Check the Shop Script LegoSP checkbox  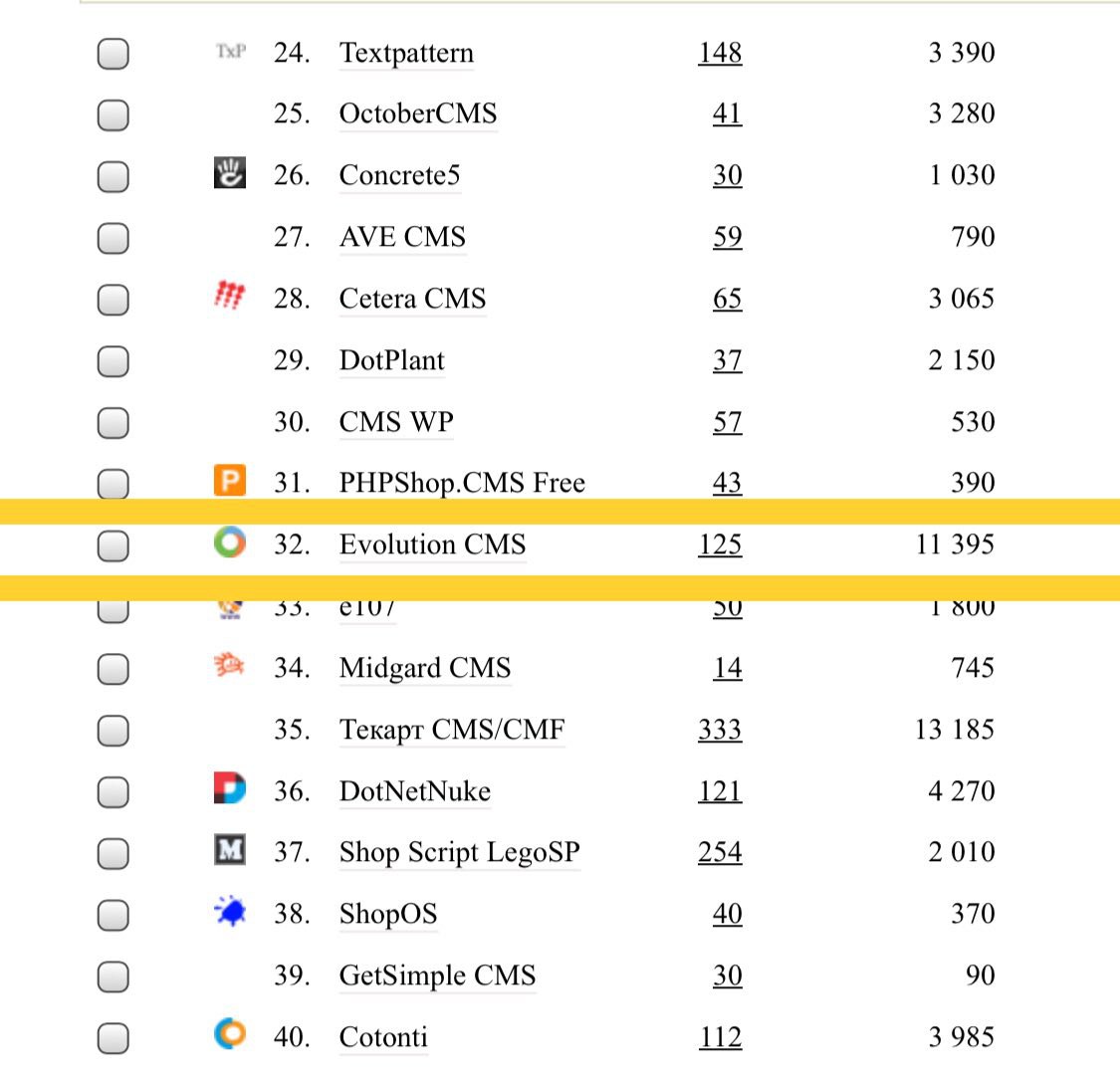click(x=112, y=853)
